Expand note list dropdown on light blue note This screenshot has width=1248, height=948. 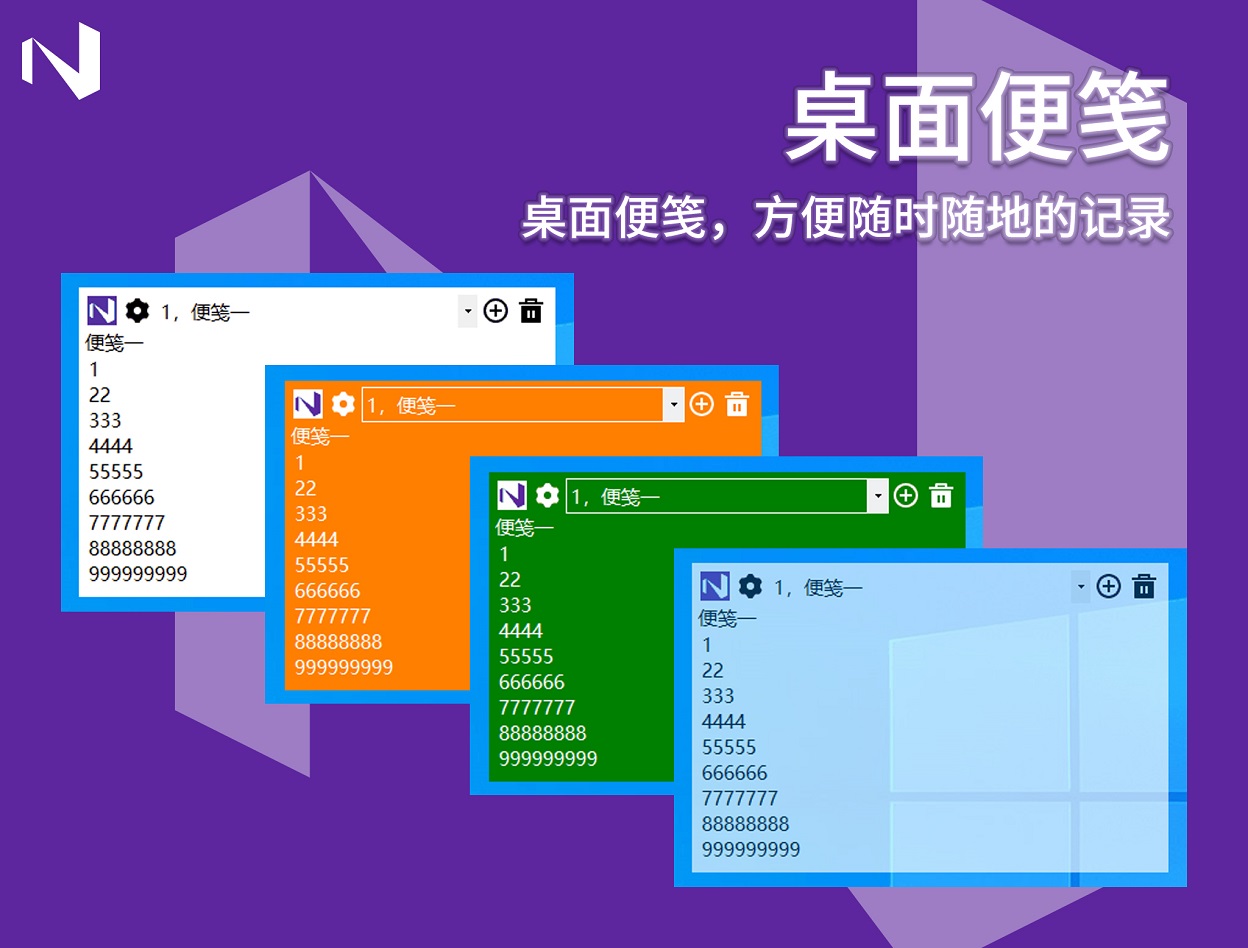click(x=1080, y=587)
